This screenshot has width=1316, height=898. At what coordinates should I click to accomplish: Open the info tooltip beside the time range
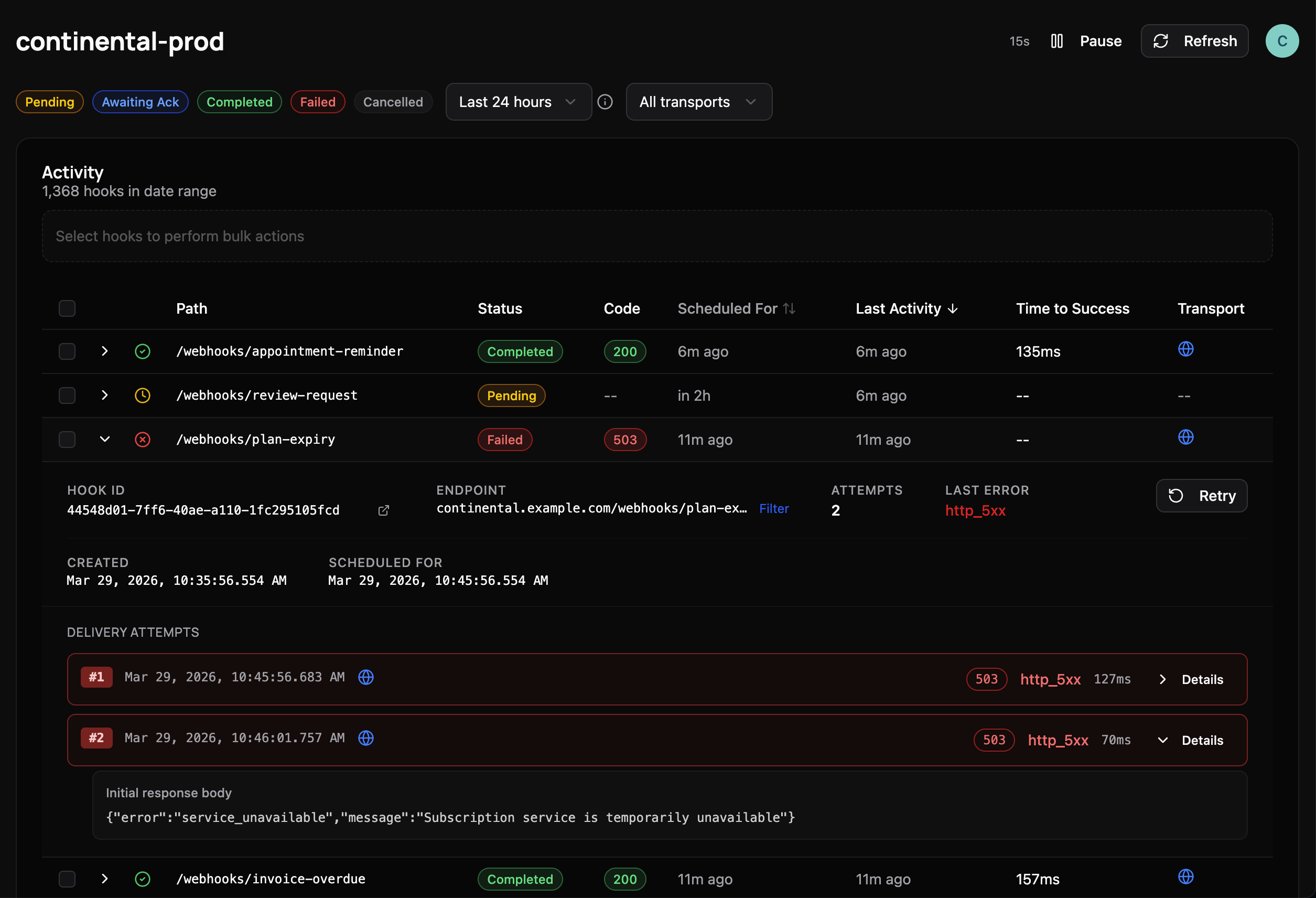[x=605, y=102]
